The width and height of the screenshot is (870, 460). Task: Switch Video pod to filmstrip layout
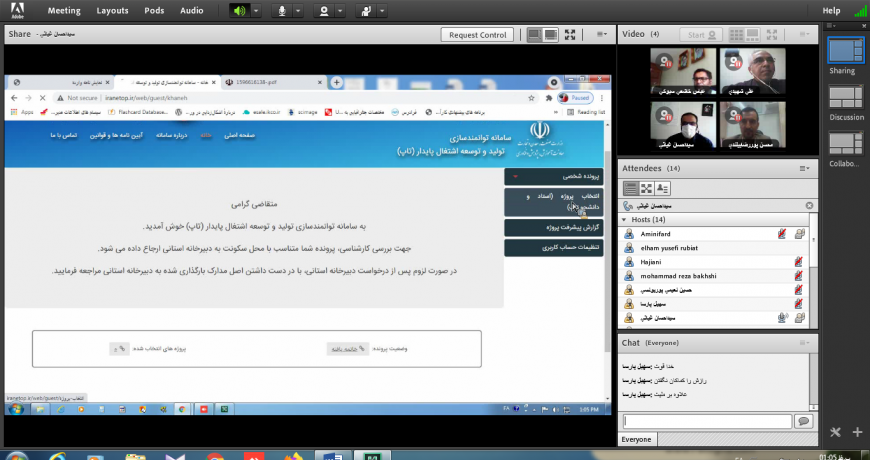coord(752,34)
